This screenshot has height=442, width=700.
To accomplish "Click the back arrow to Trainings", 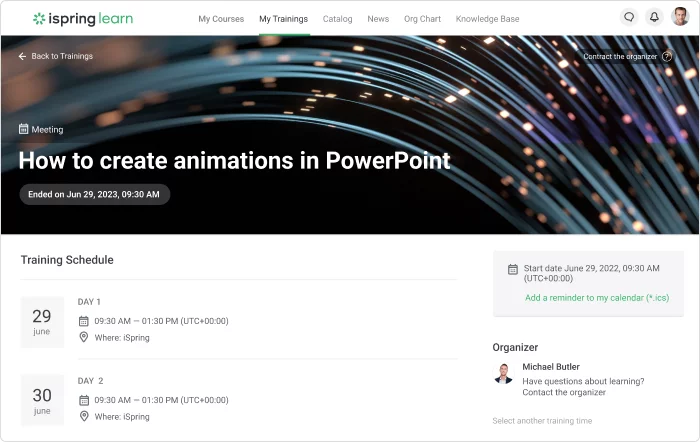I will click(22, 56).
